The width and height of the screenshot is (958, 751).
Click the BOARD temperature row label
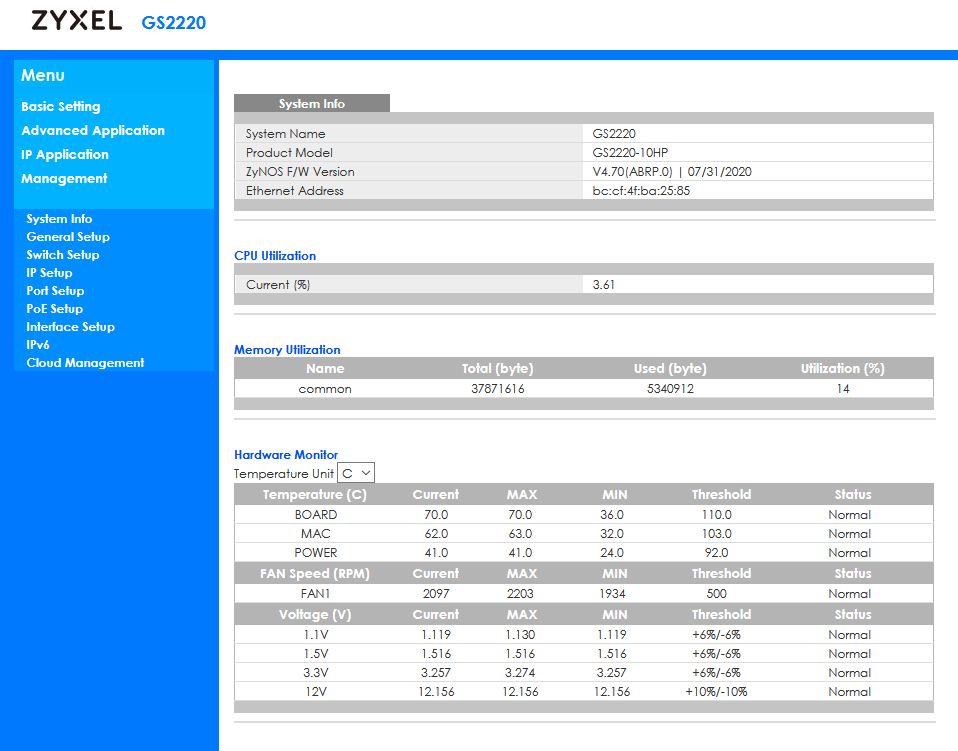click(316, 515)
